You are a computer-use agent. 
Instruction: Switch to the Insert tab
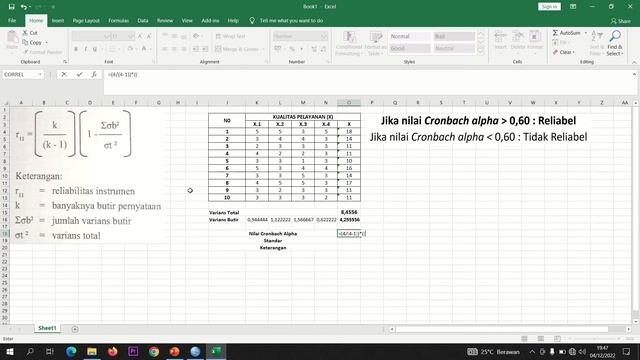coord(58,20)
